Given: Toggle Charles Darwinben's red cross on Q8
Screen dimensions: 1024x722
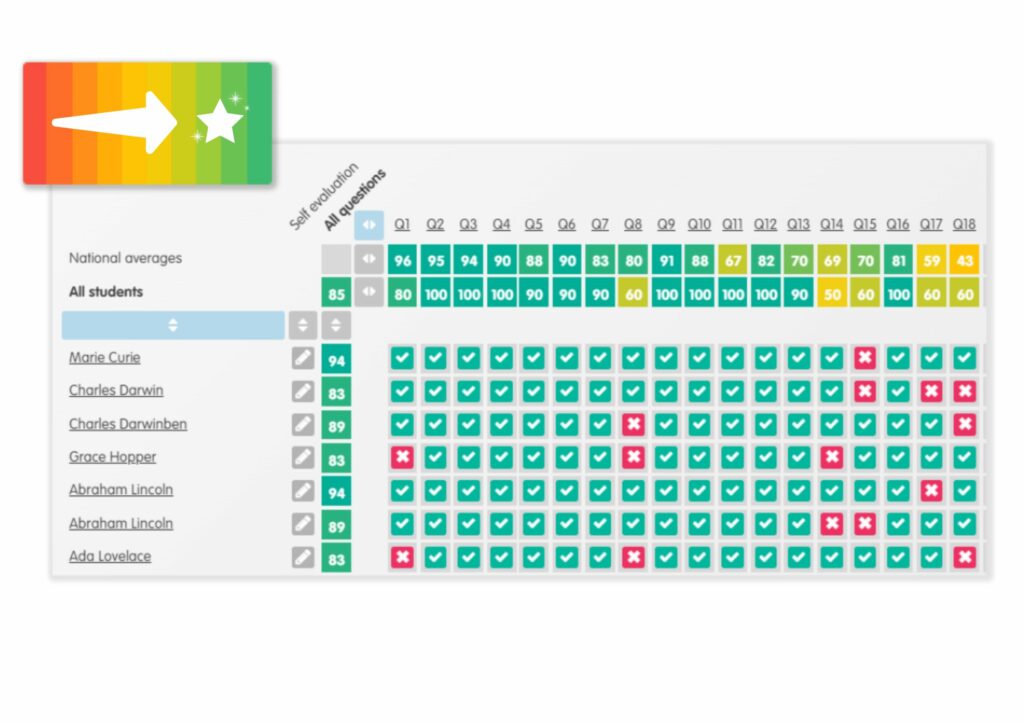Looking at the screenshot, I should click(x=633, y=424).
